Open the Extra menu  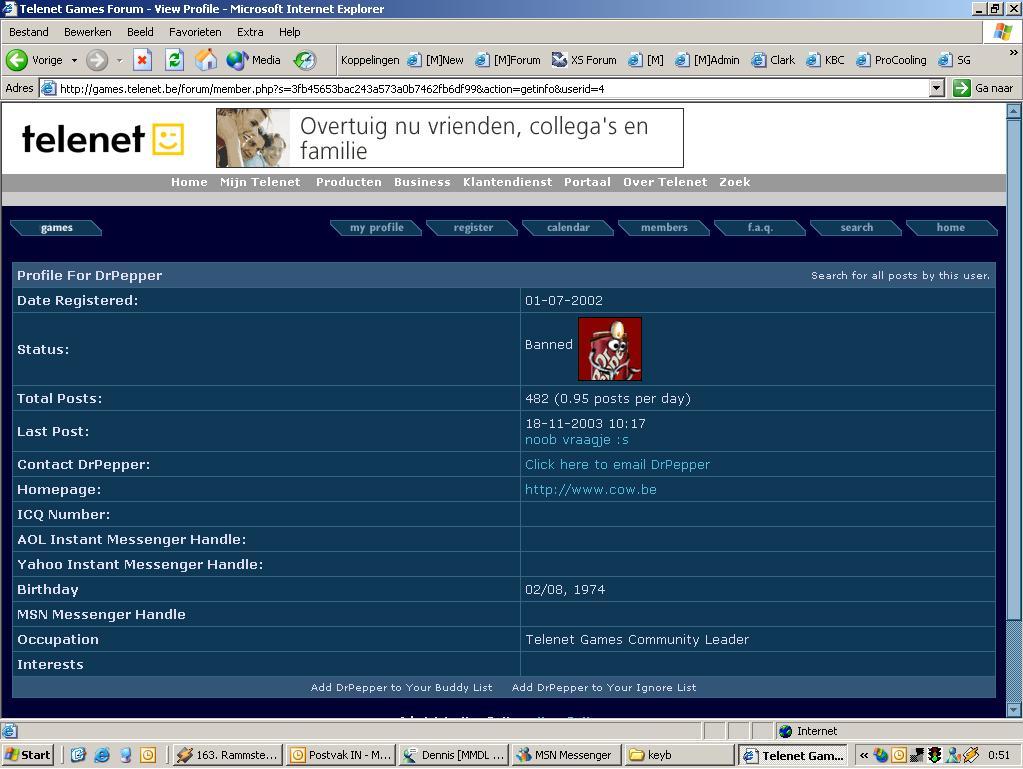pos(250,32)
